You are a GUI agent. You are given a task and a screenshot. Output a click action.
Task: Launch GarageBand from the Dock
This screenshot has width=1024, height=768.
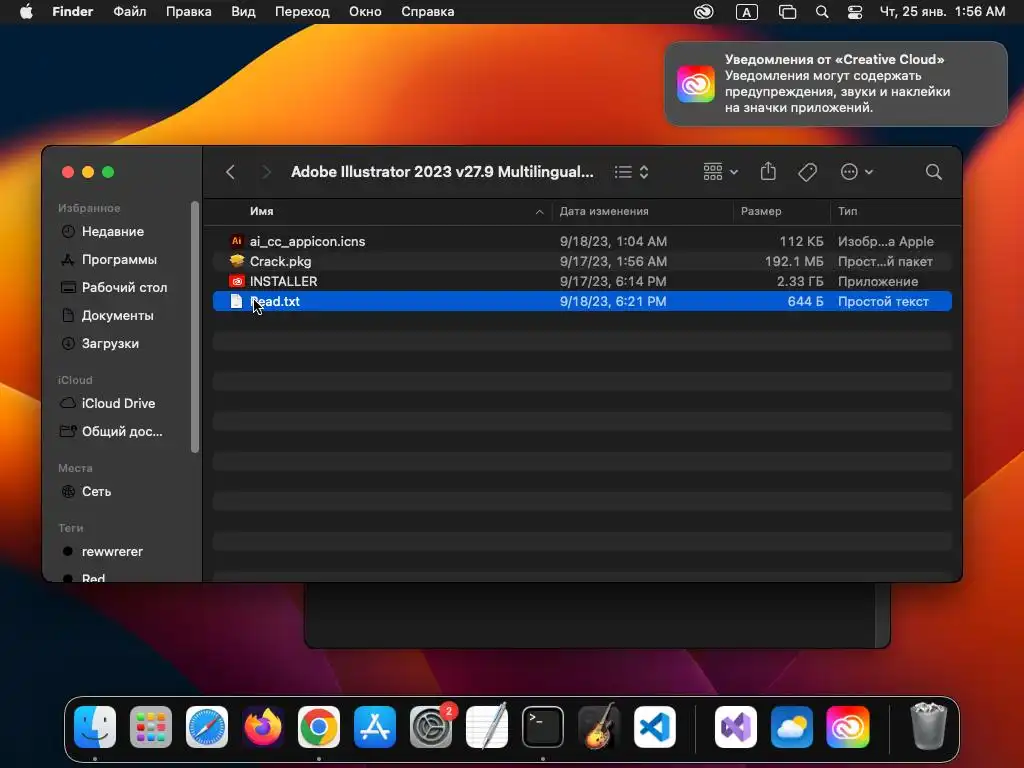[x=599, y=726]
